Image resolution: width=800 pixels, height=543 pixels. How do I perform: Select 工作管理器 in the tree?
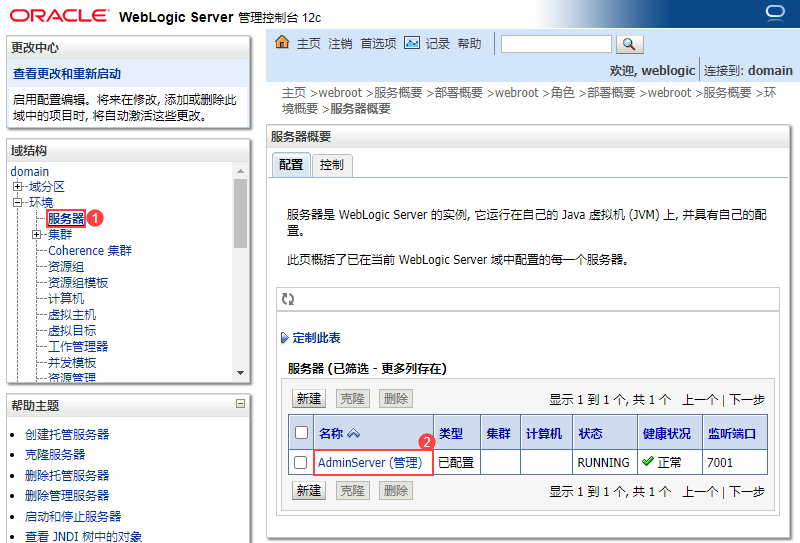(78, 347)
